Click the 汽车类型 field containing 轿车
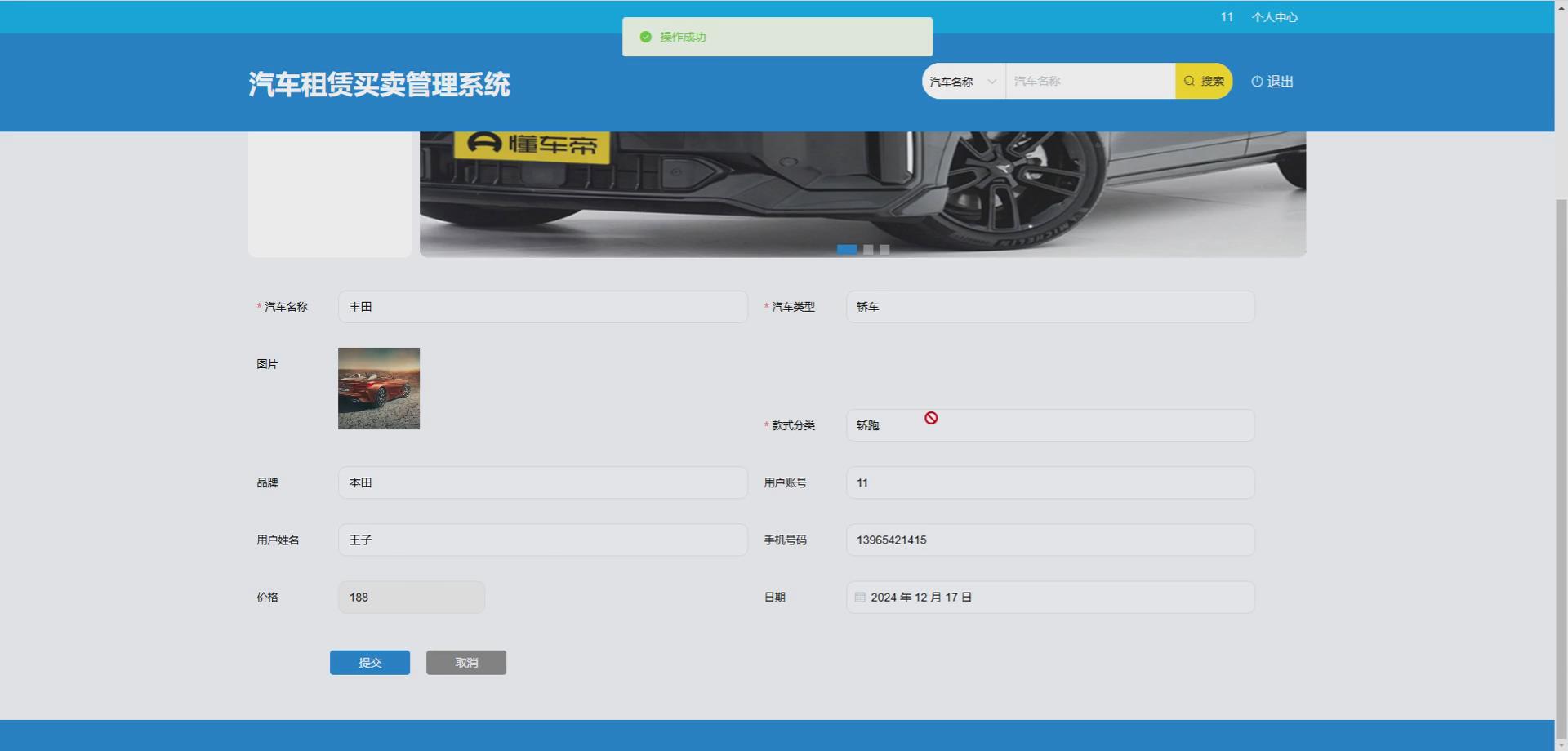This screenshot has height=751, width=1568. [1050, 307]
